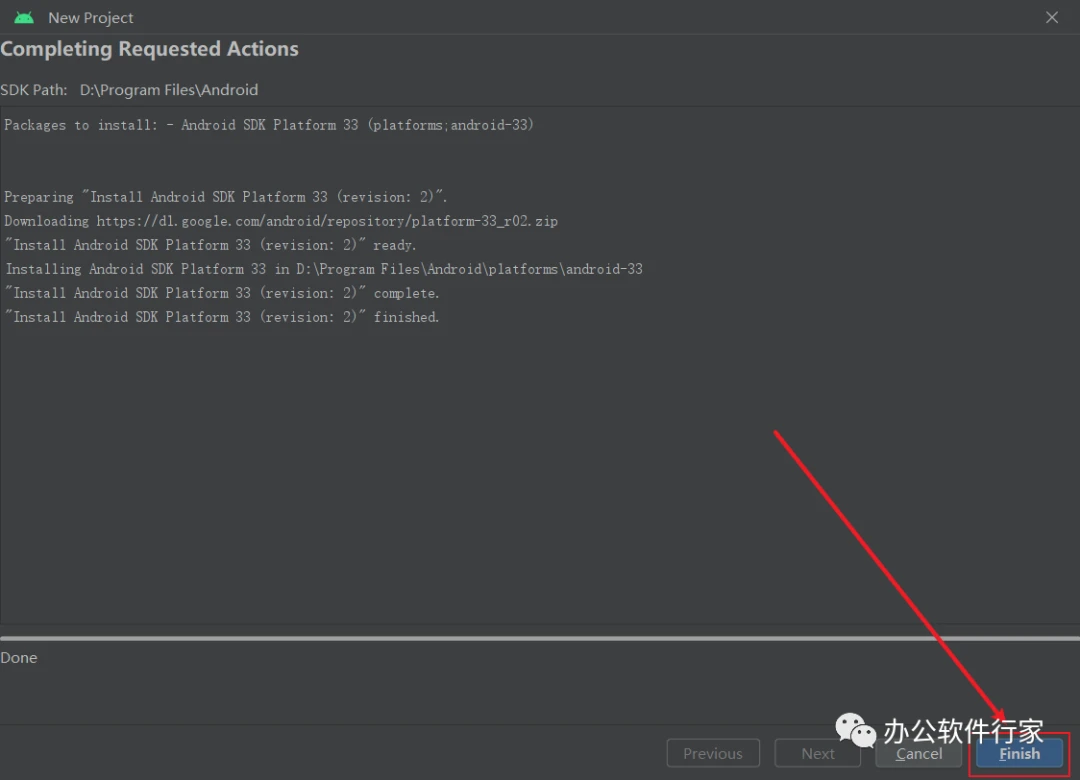
Task: Click the SDK Path label
Action: pos(34,90)
